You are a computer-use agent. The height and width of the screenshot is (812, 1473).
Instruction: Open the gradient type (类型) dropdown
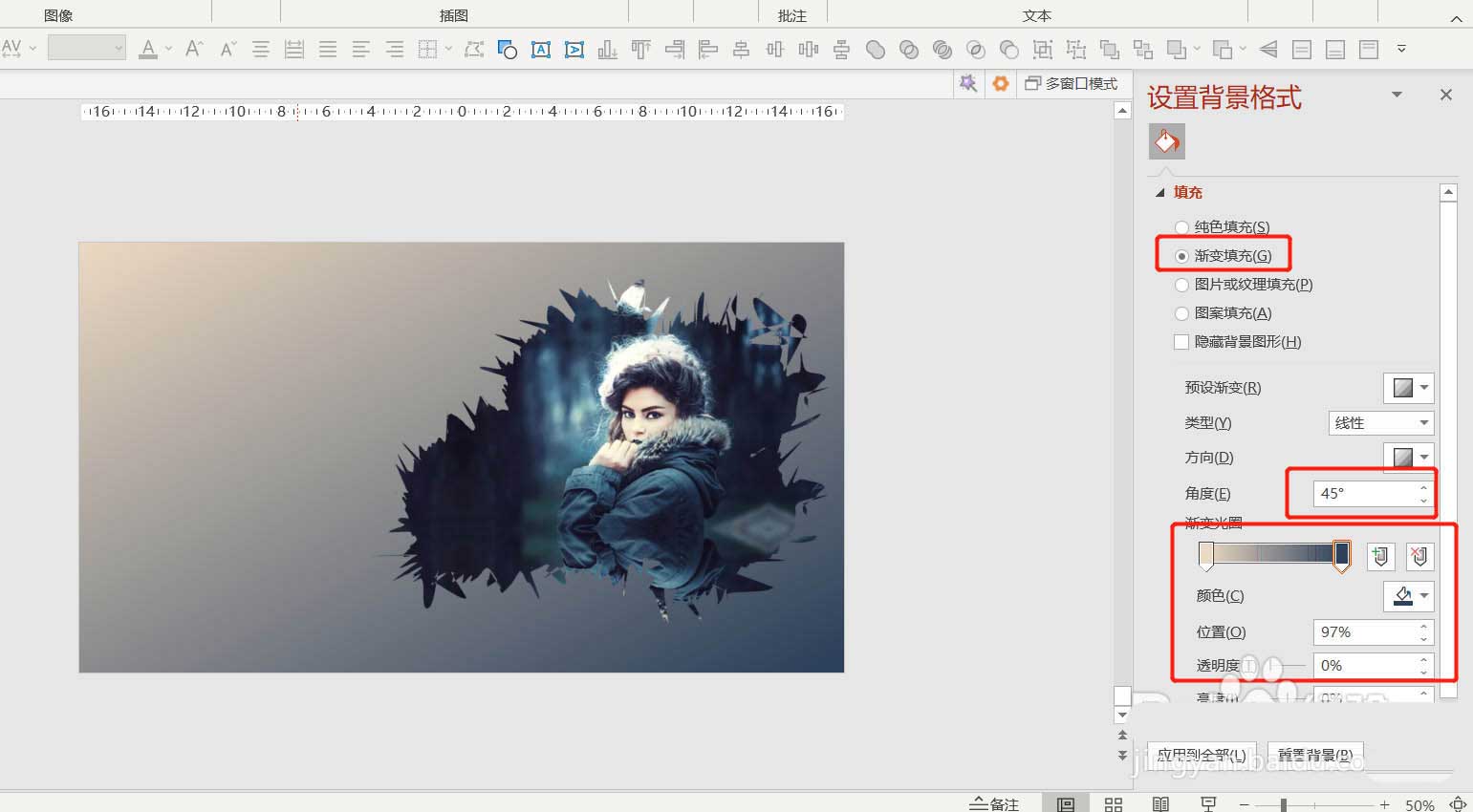(x=1381, y=423)
